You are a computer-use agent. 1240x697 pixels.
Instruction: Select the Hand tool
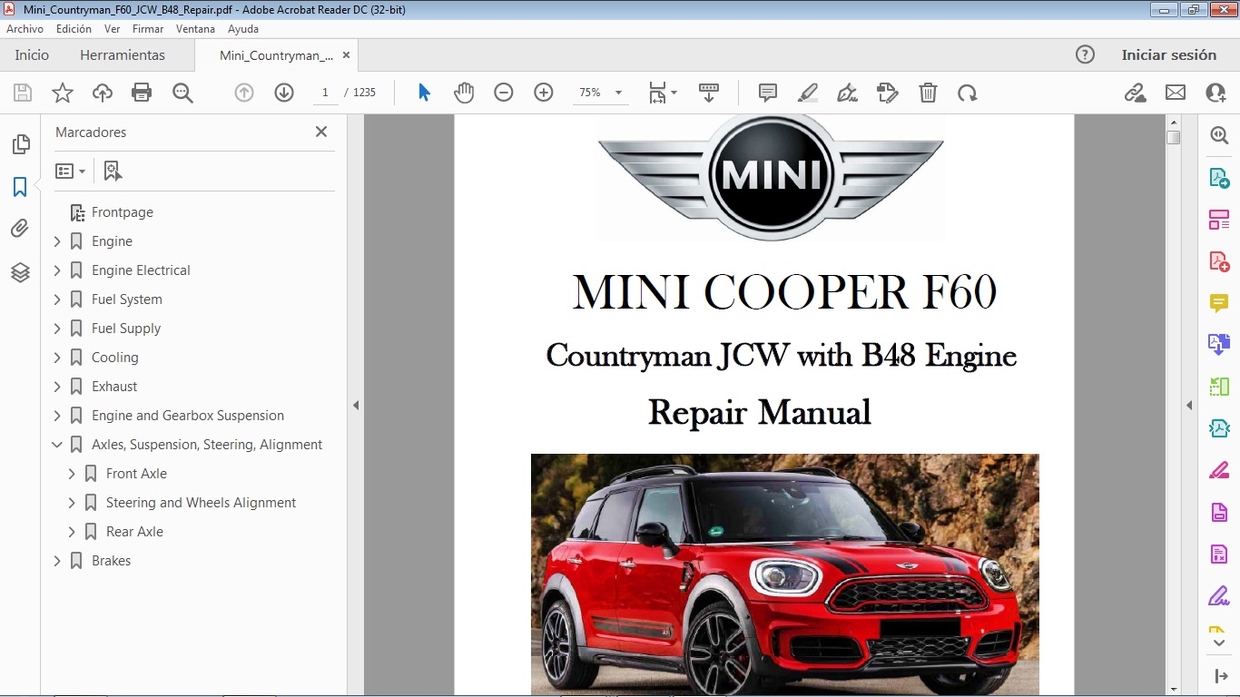click(x=464, y=92)
